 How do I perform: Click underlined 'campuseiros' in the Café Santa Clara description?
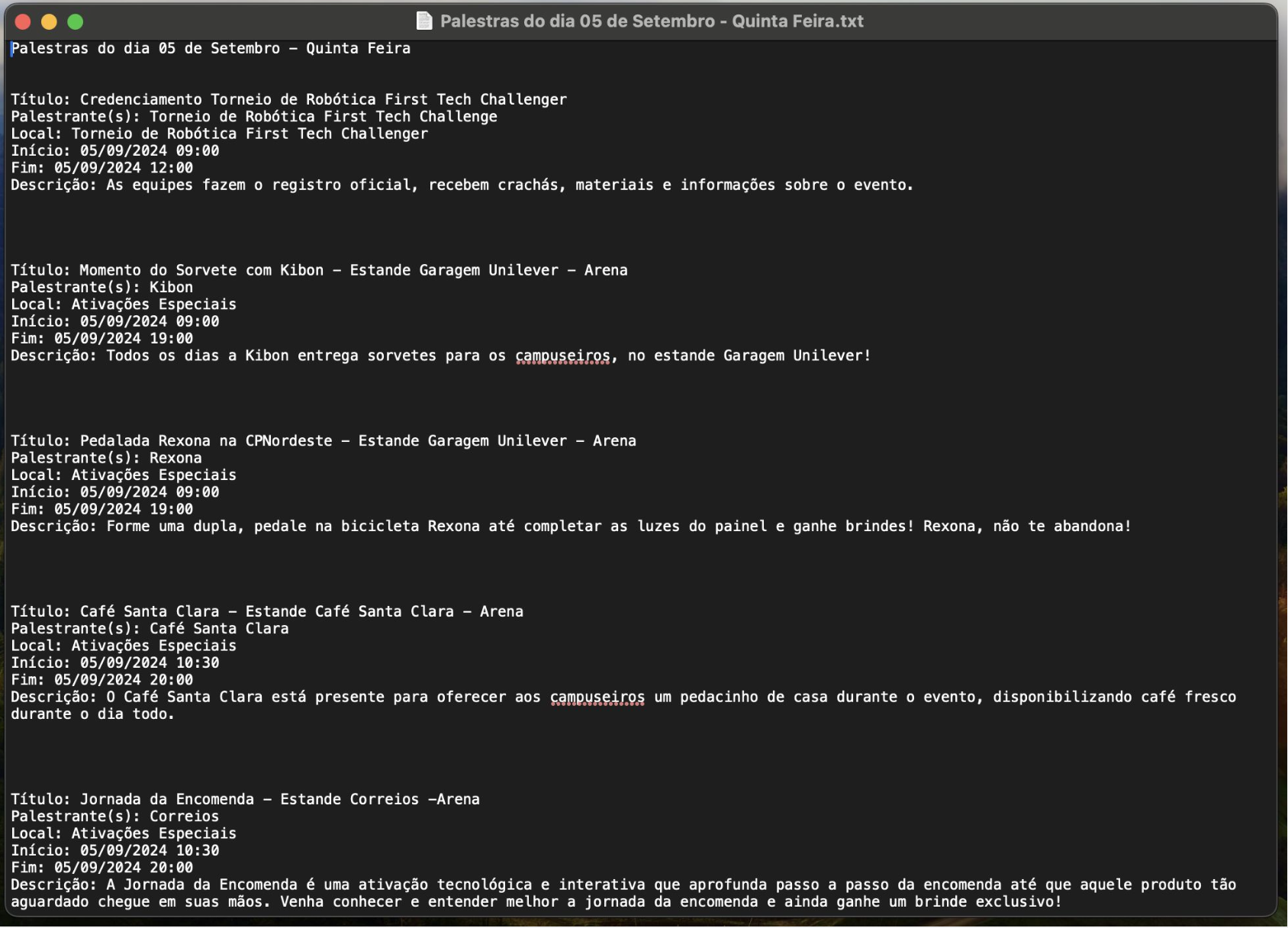(597, 697)
